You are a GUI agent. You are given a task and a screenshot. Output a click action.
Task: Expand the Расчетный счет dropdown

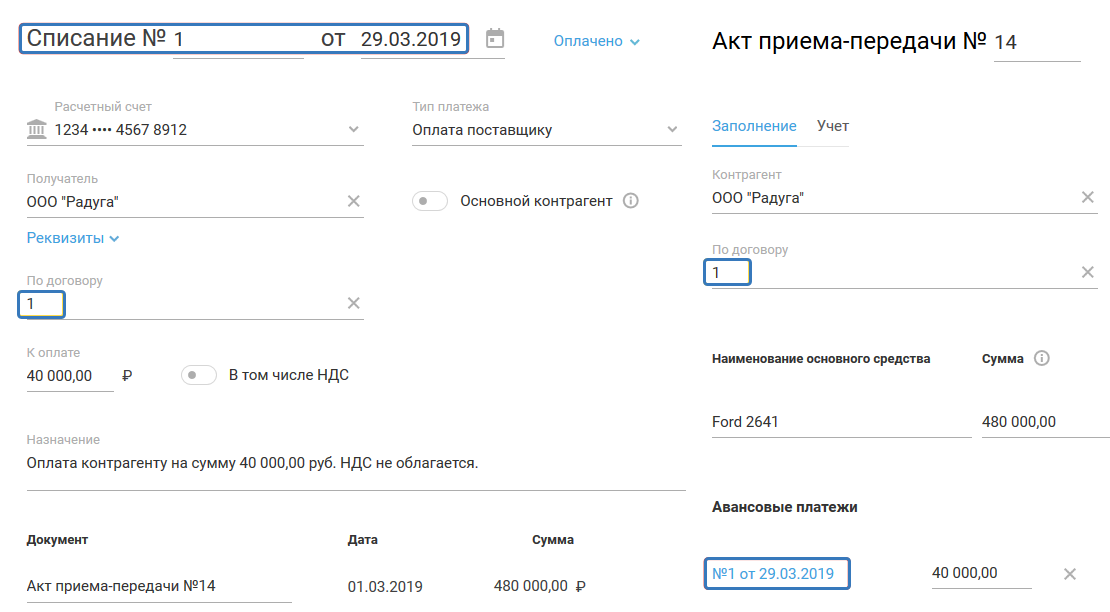pos(353,129)
